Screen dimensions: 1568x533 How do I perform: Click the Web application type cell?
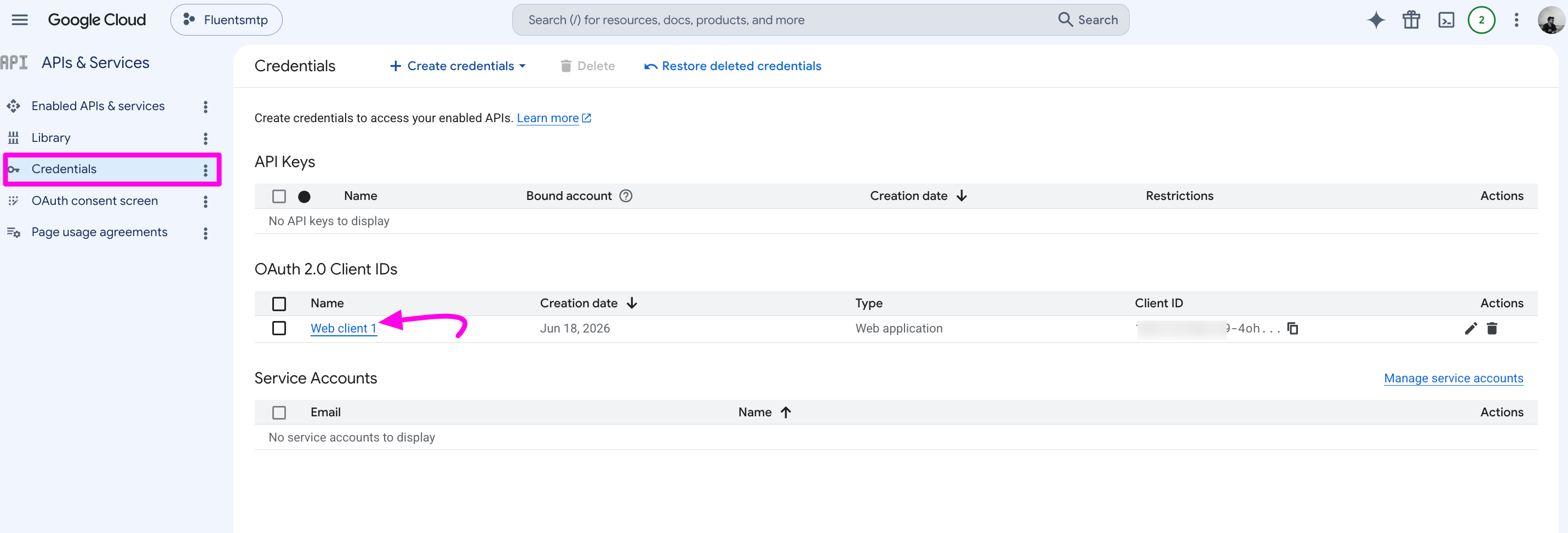click(899, 329)
